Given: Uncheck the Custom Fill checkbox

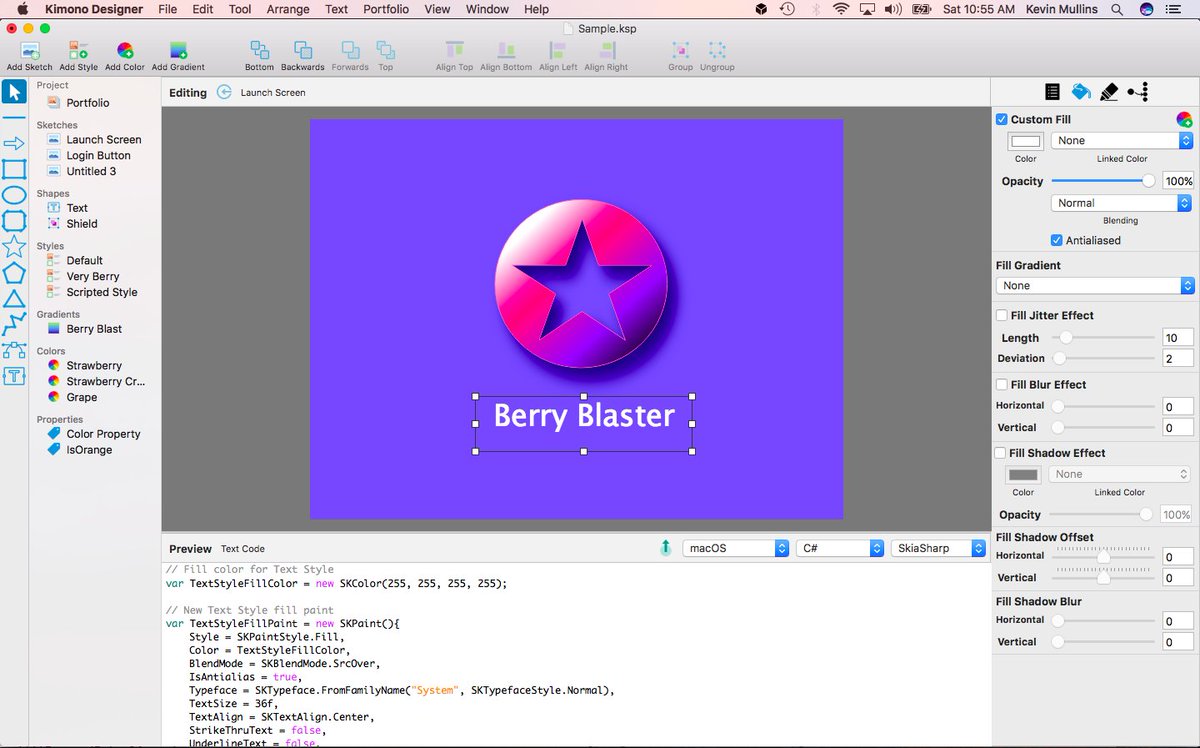Looking at the screenshot, I should [x=1001, y=118].
